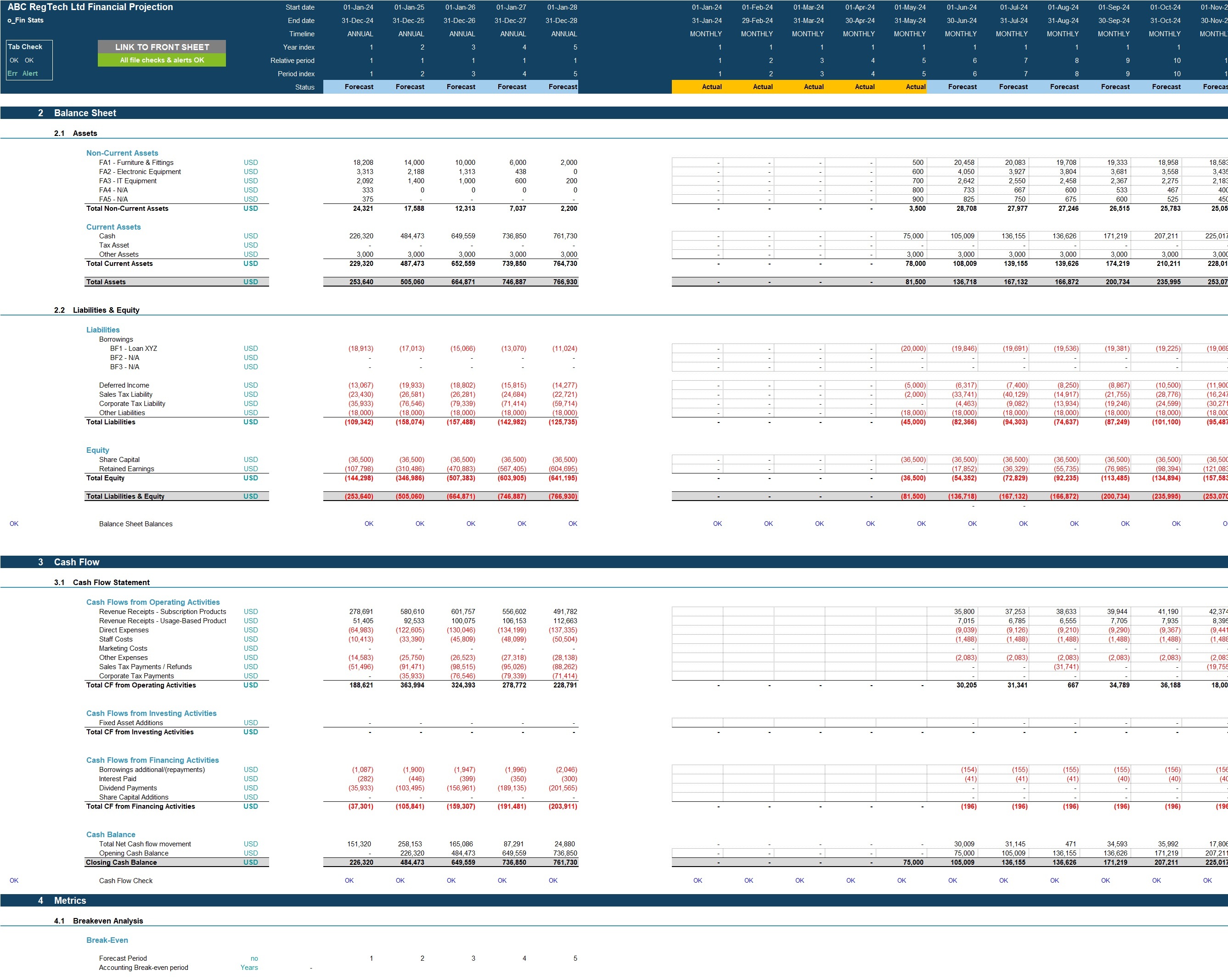Select Revenue Receipts - Usage-Based Product label
Screen dimensions: 1228x980
(163, 621)
